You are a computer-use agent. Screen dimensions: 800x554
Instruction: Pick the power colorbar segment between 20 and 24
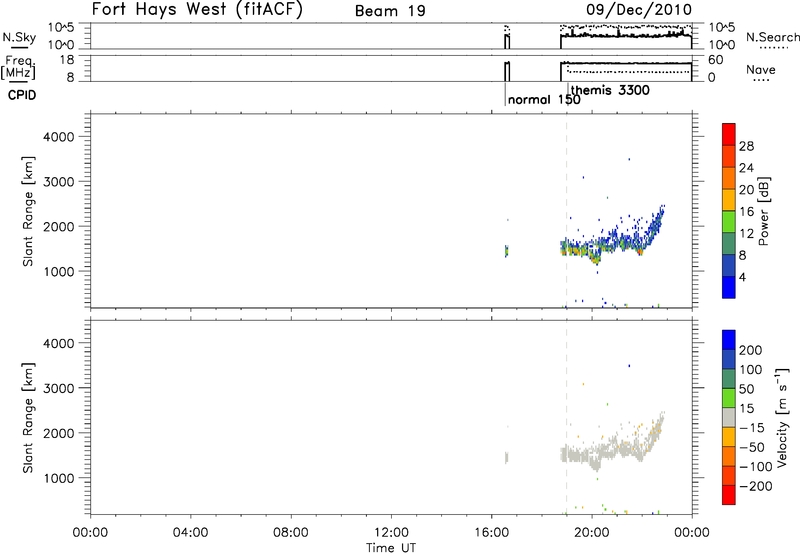pos(729,178)
